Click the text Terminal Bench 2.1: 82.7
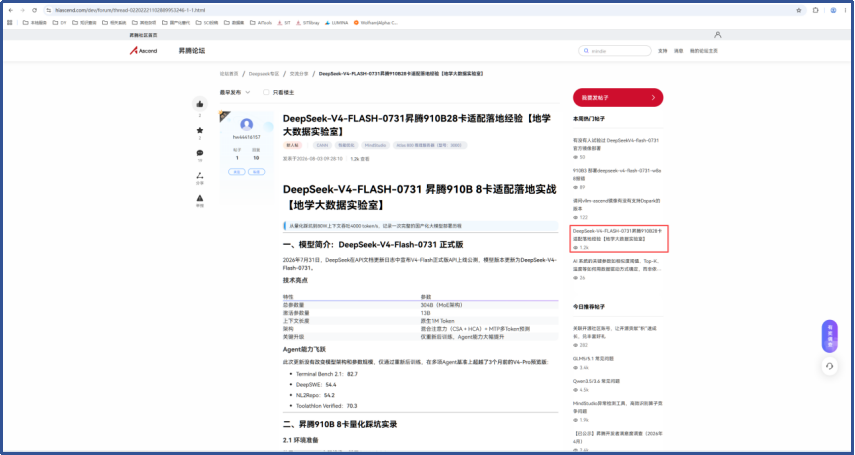 (327, 374)
